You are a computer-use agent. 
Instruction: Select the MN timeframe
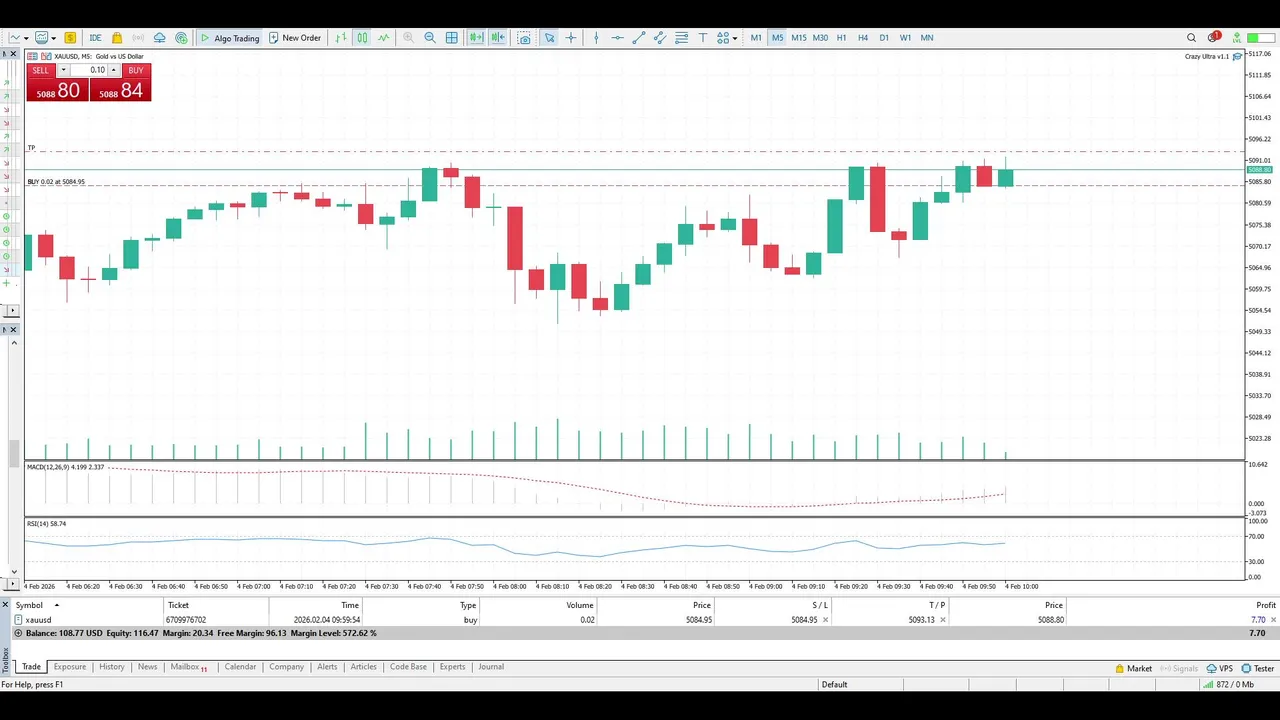pyautogui.click(x=927, y=38)
